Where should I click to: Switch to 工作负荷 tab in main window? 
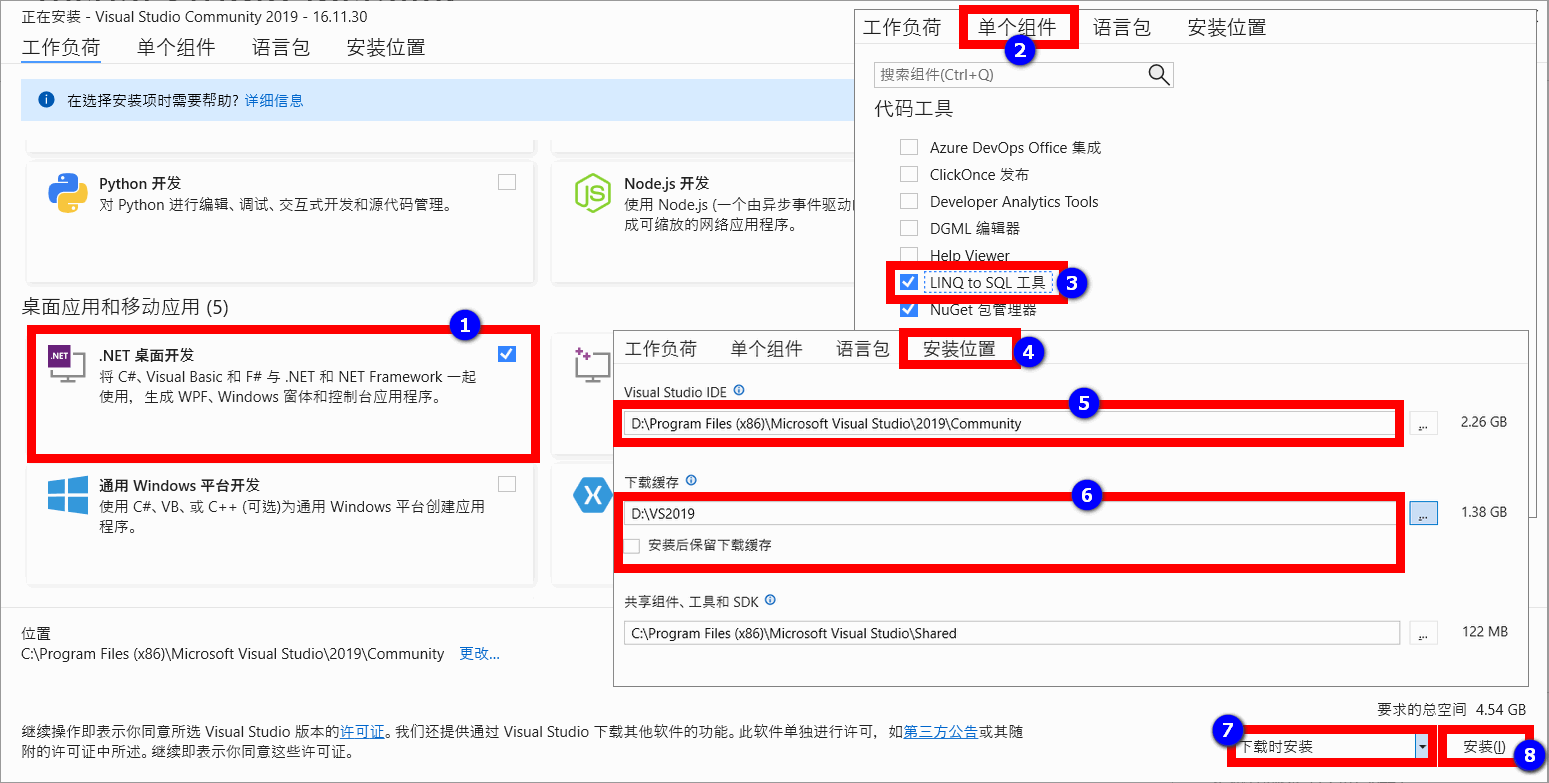pos(61,47)
